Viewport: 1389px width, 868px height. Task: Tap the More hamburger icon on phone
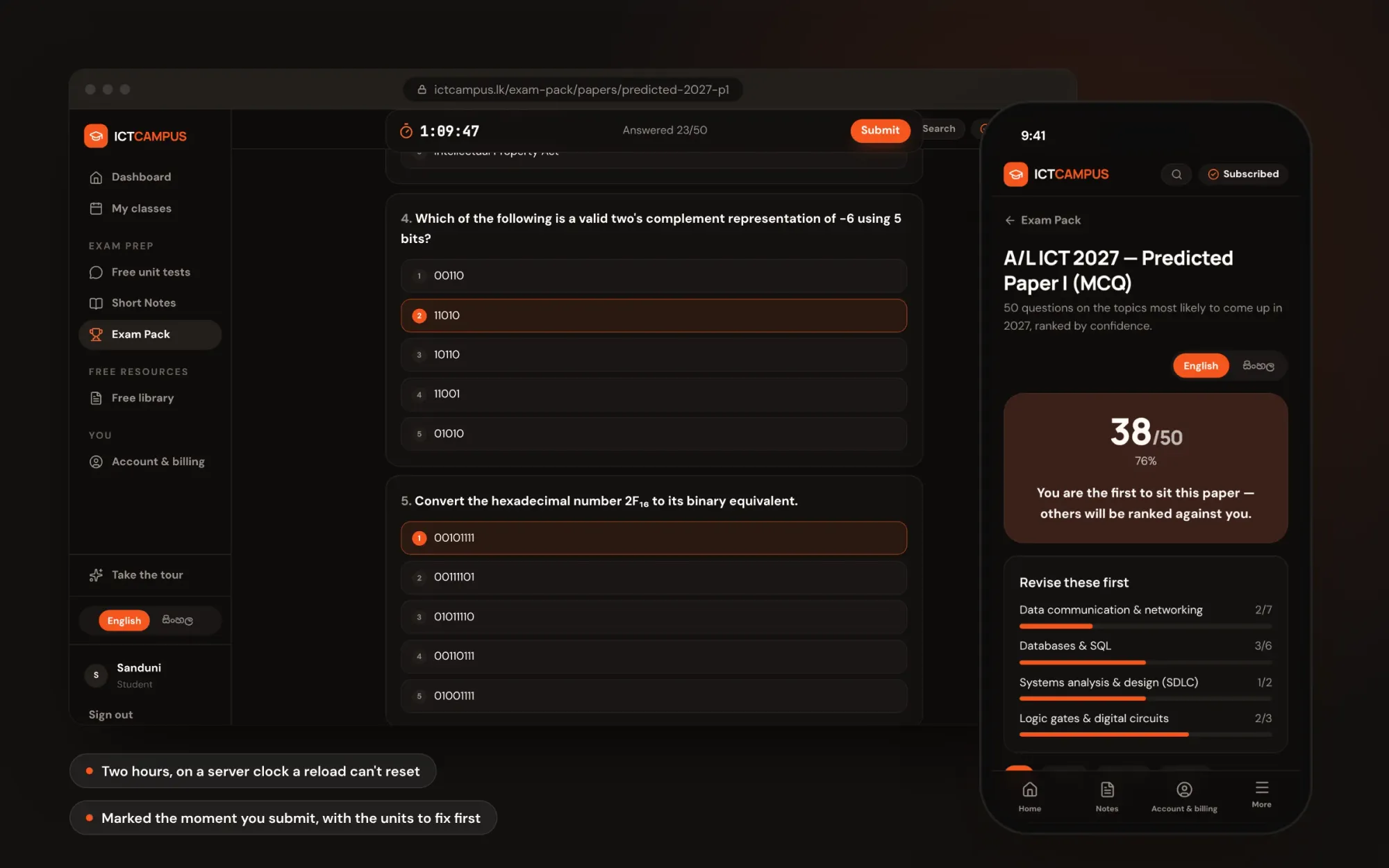(1262, 787)
